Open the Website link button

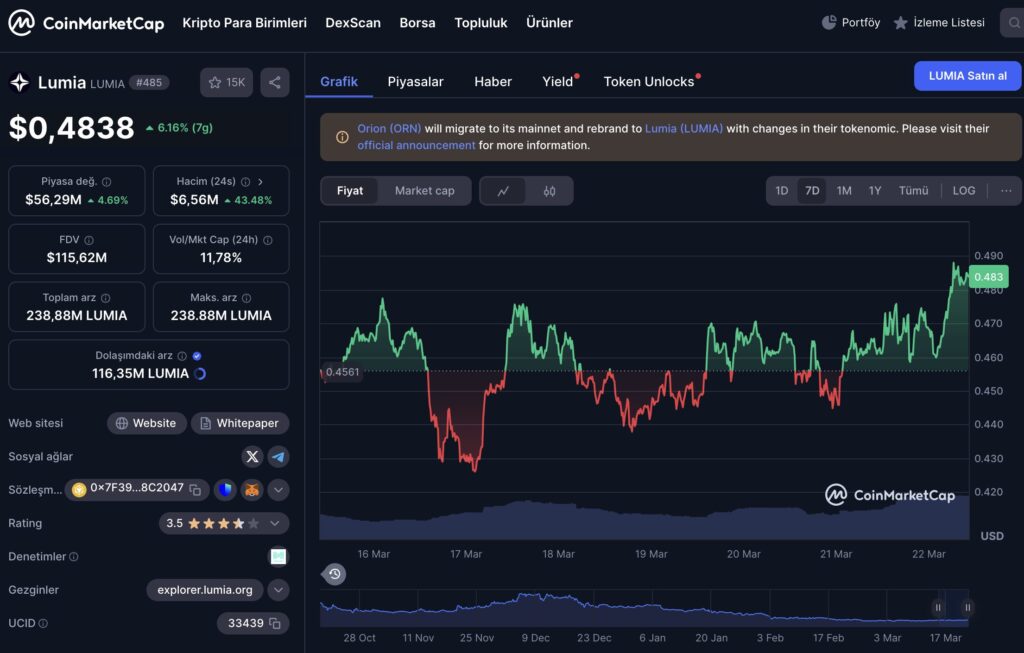coord(147,423)
